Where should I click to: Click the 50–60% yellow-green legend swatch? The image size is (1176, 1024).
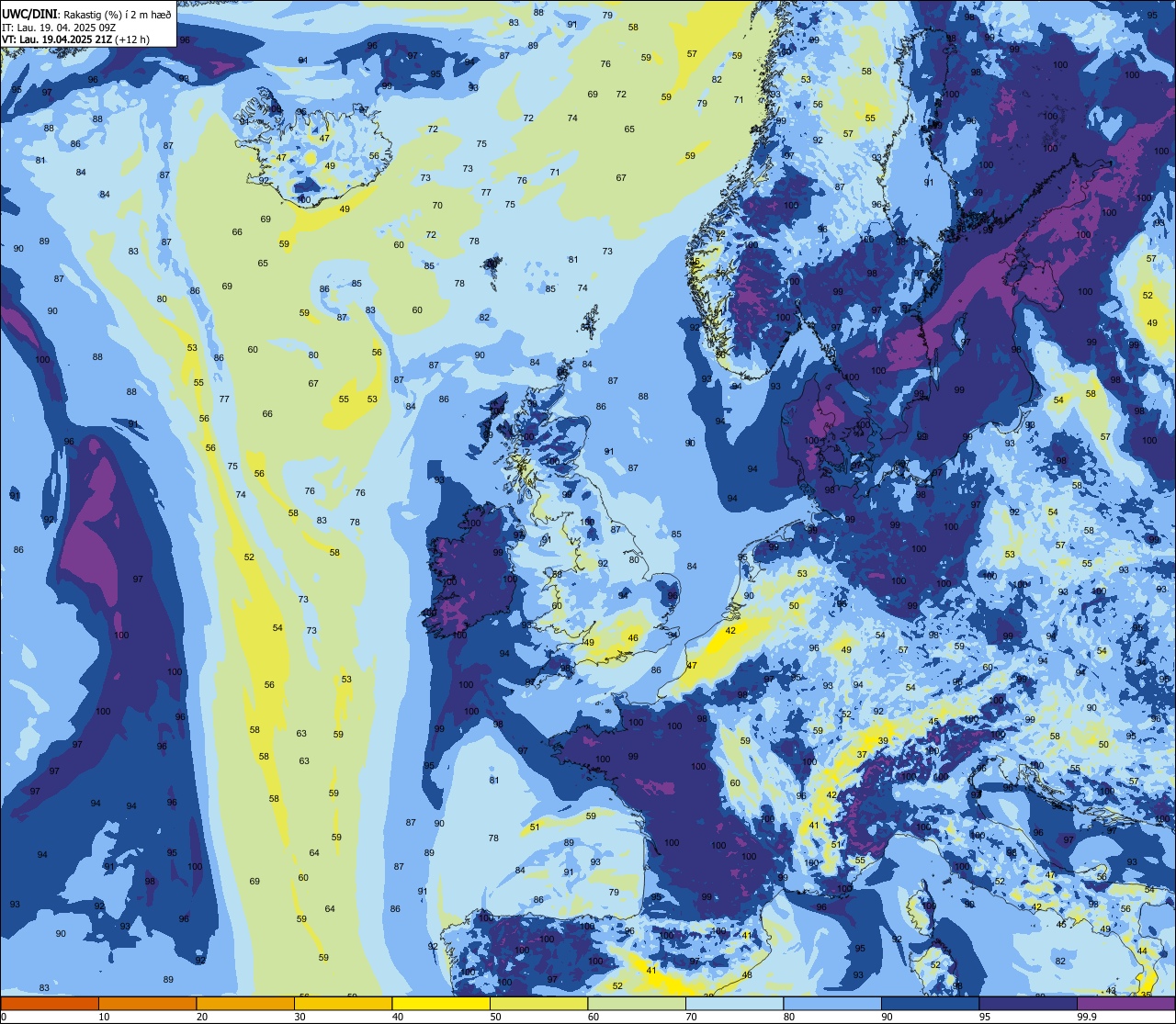pos(538,1004)
